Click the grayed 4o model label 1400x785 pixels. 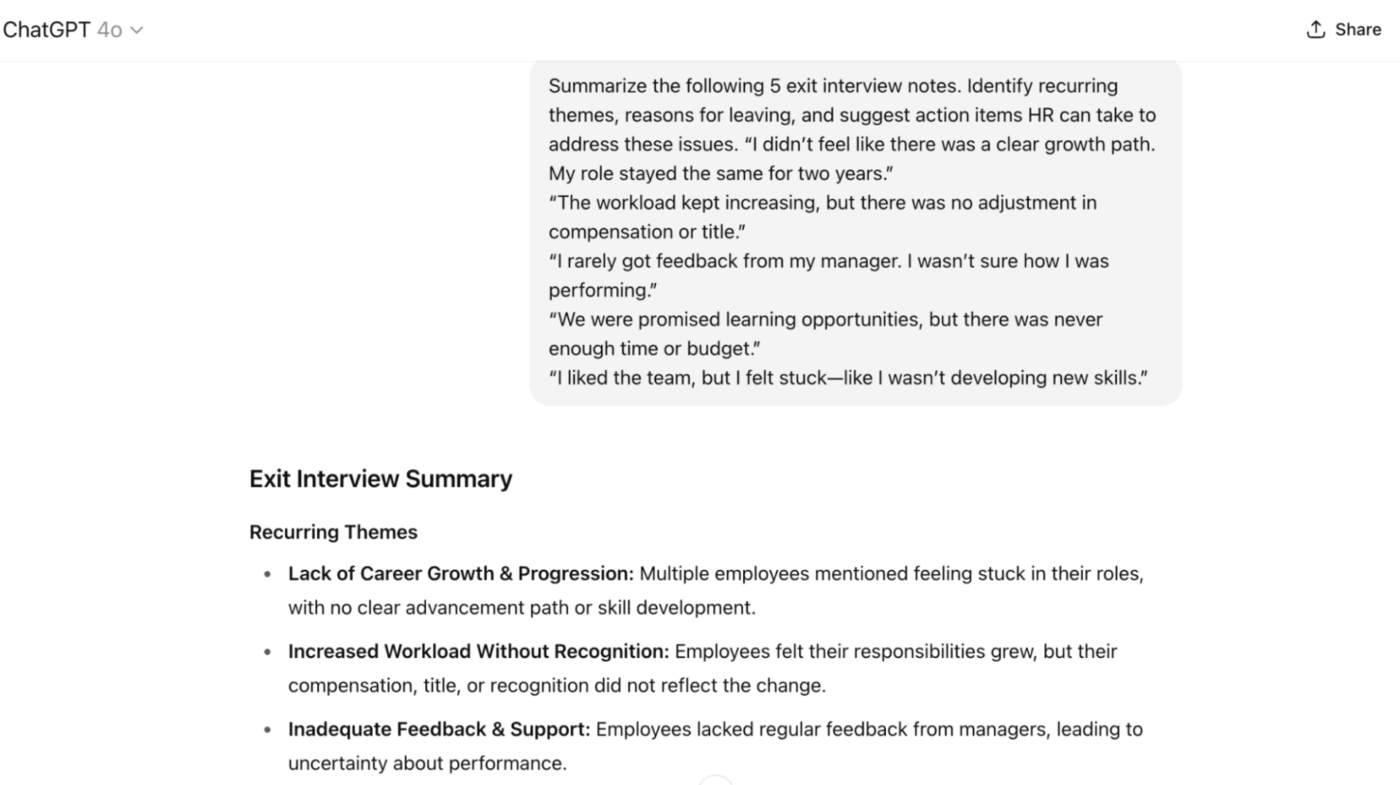point(110,29)
